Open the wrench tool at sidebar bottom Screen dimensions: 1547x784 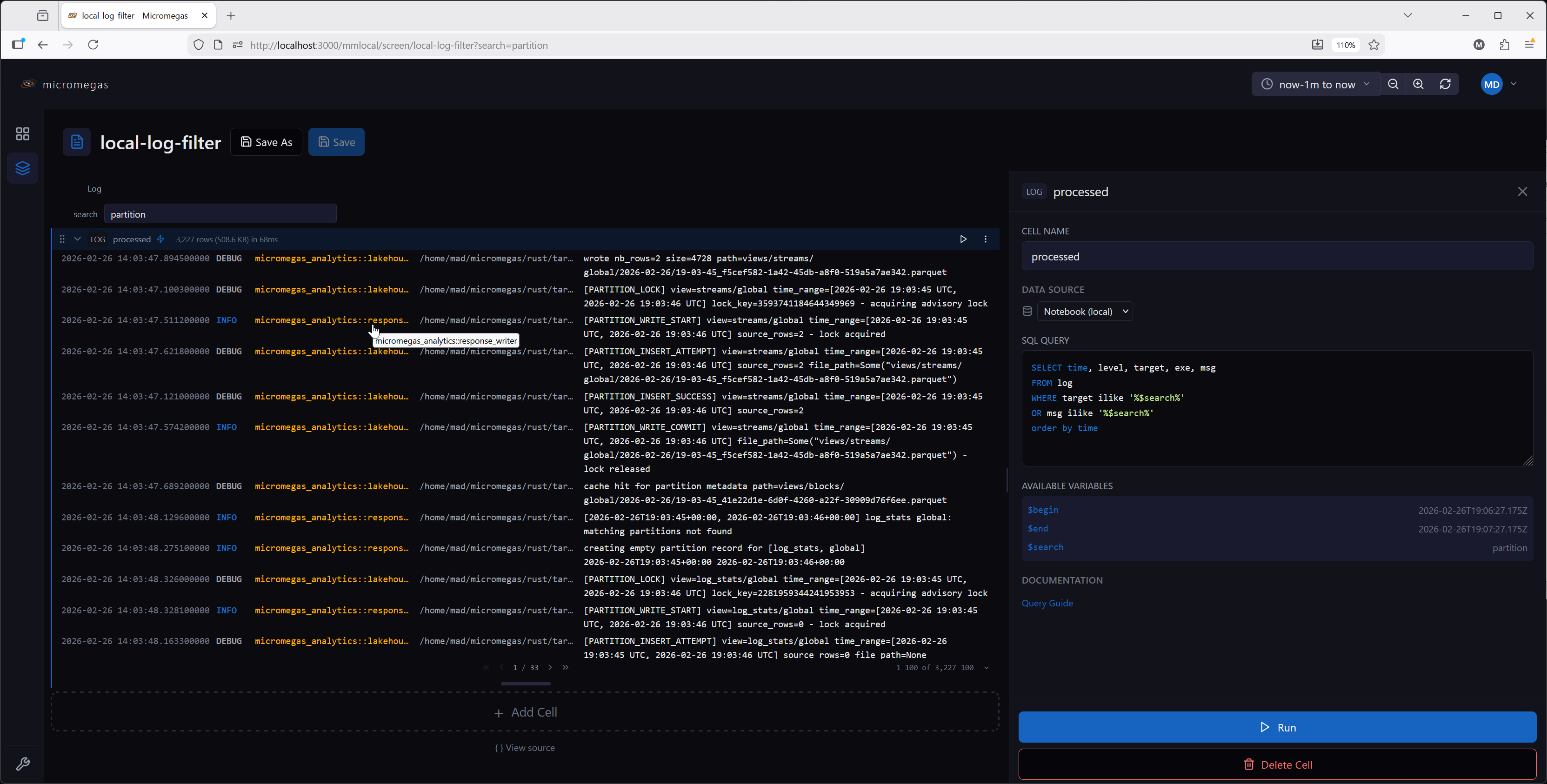point(23,763)
